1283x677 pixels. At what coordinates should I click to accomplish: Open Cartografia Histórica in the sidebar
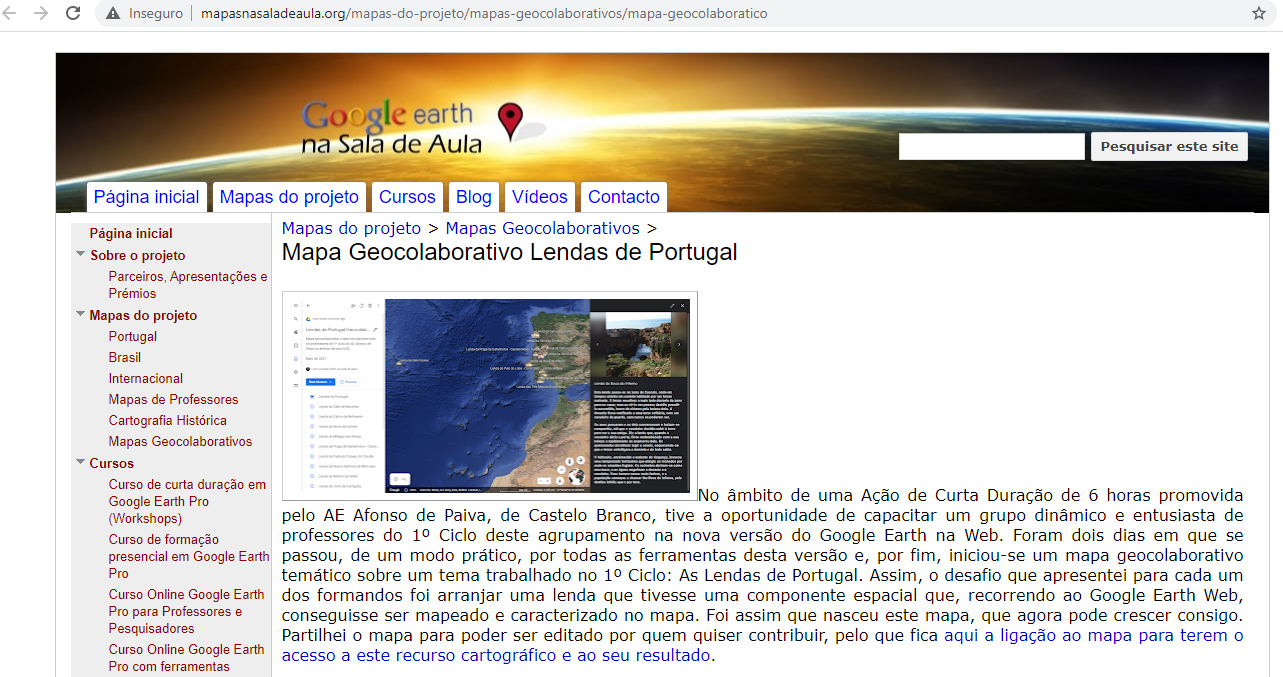pos(168,420)
